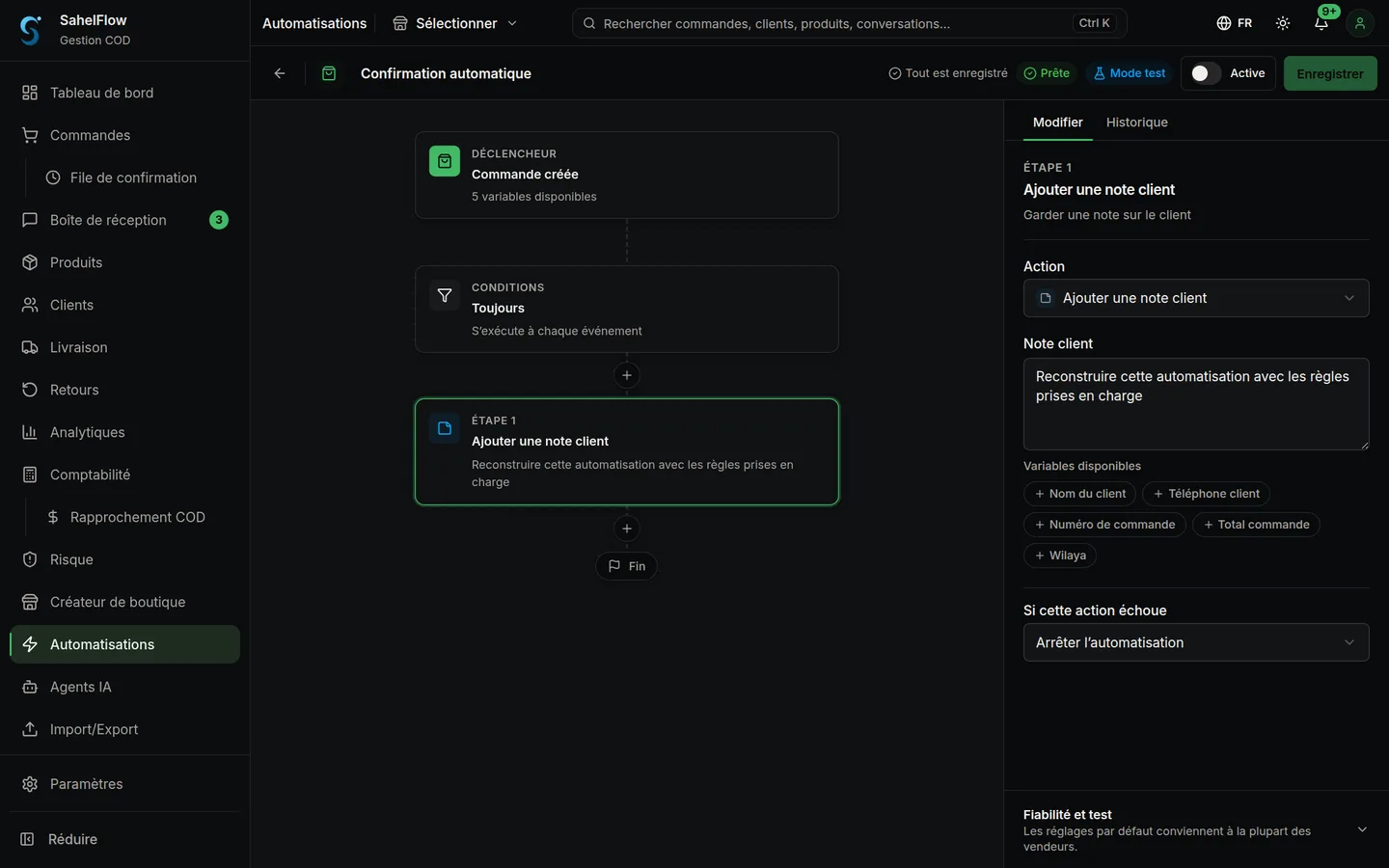
Task: Click into the Note client text area
Action: coord(1196,404)
